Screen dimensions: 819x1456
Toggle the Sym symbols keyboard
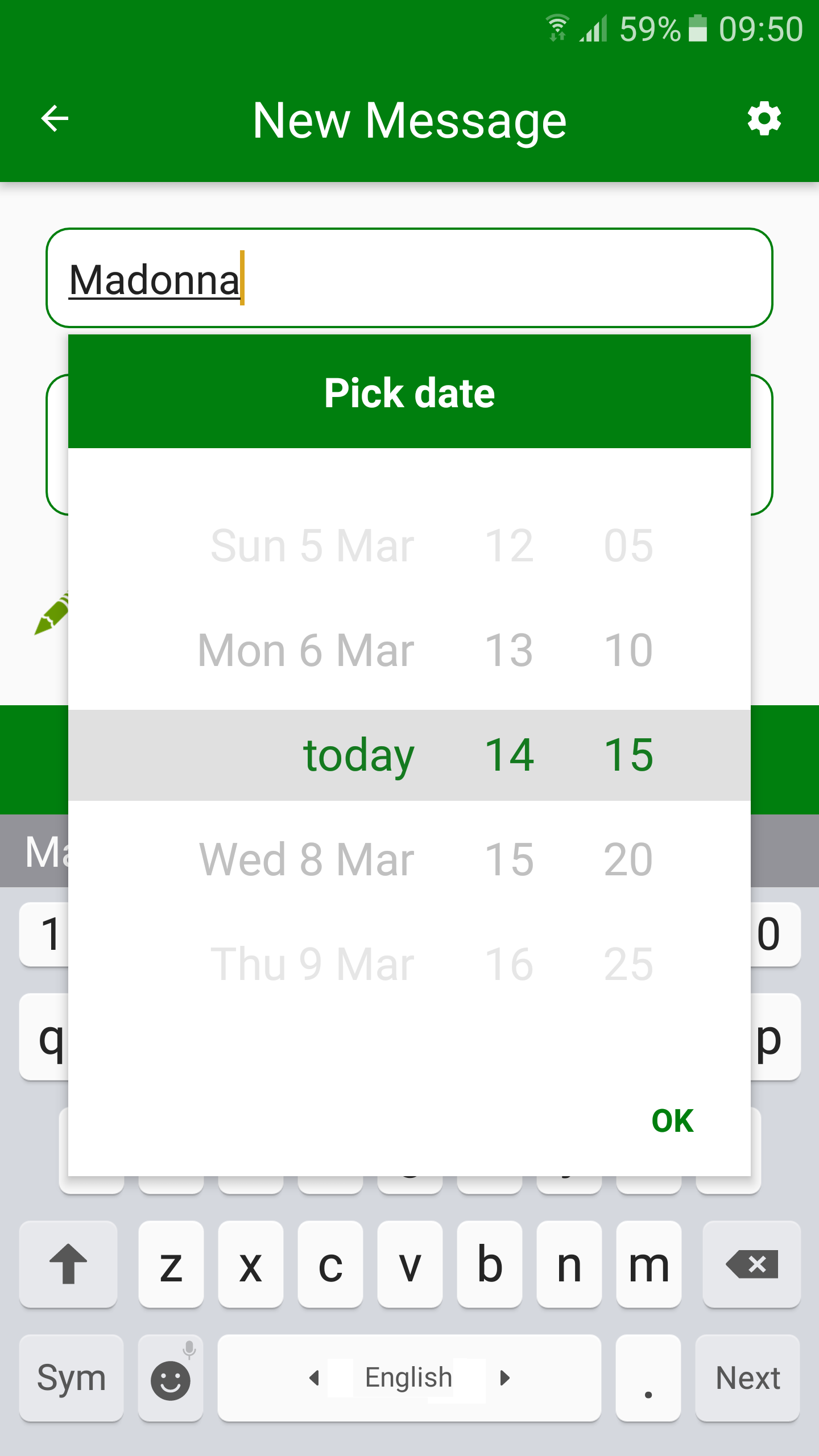tap(71, 1378)
